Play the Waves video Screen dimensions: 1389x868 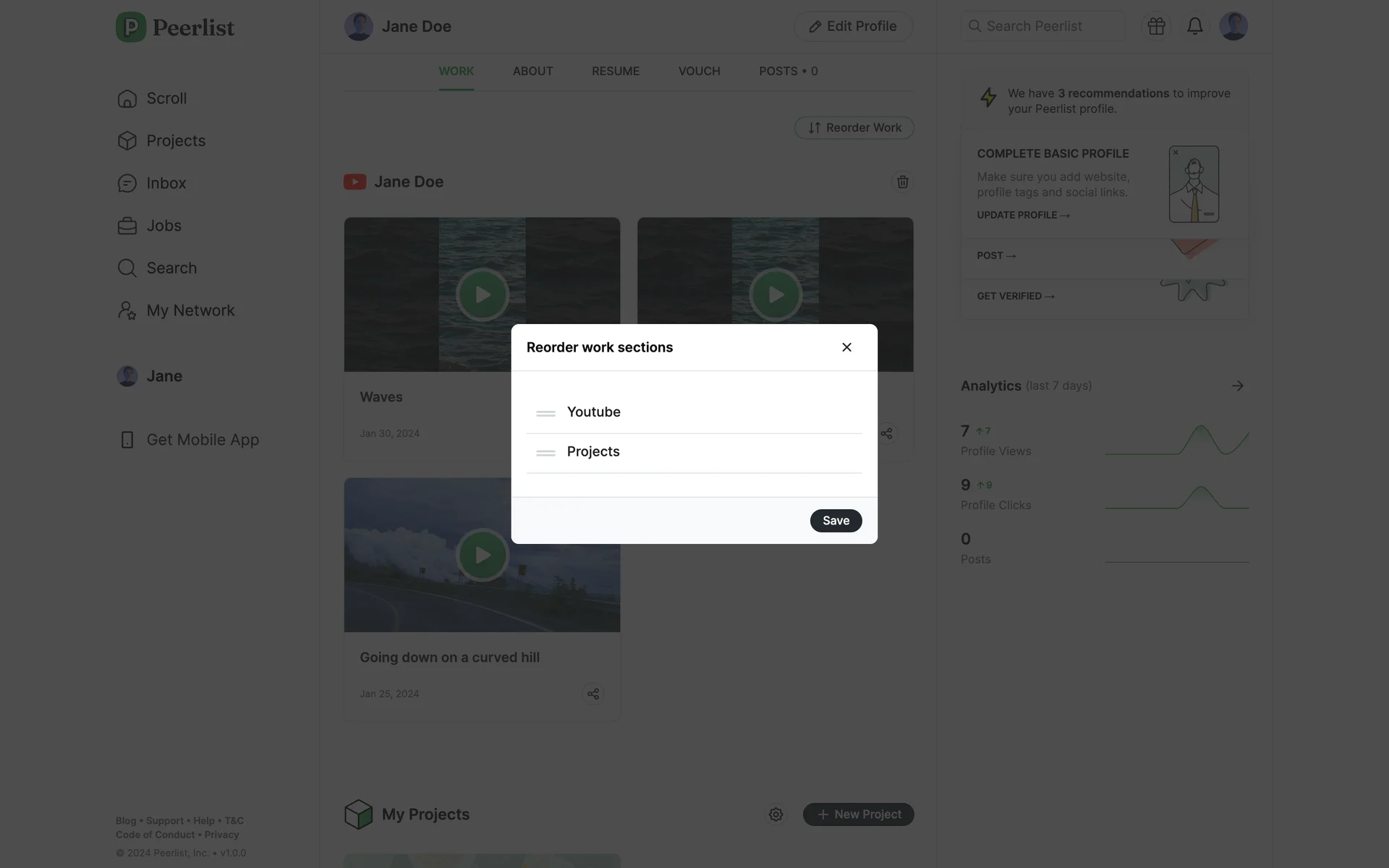click(x=482, y=294)
